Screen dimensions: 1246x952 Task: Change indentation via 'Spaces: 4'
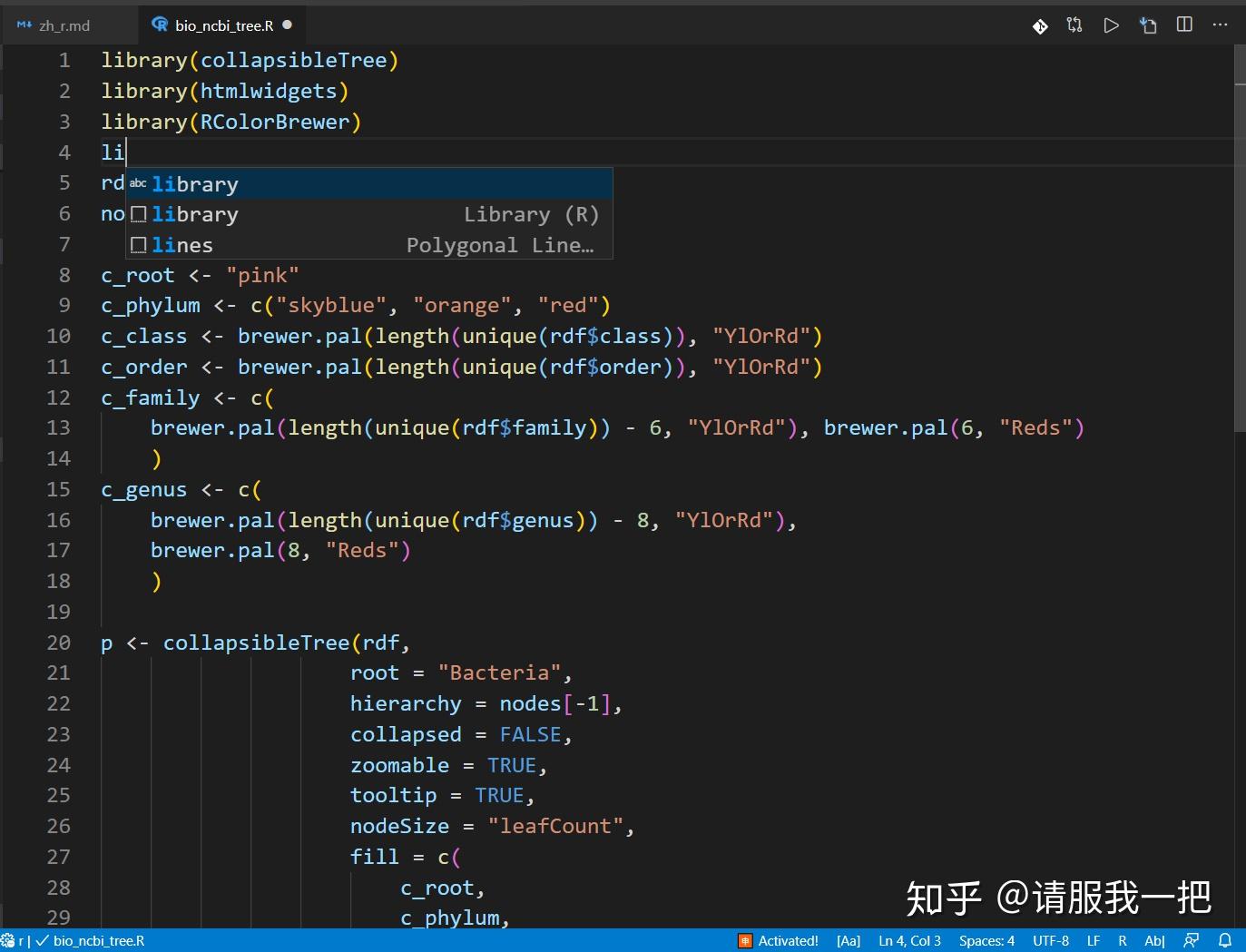click(986, 941)
